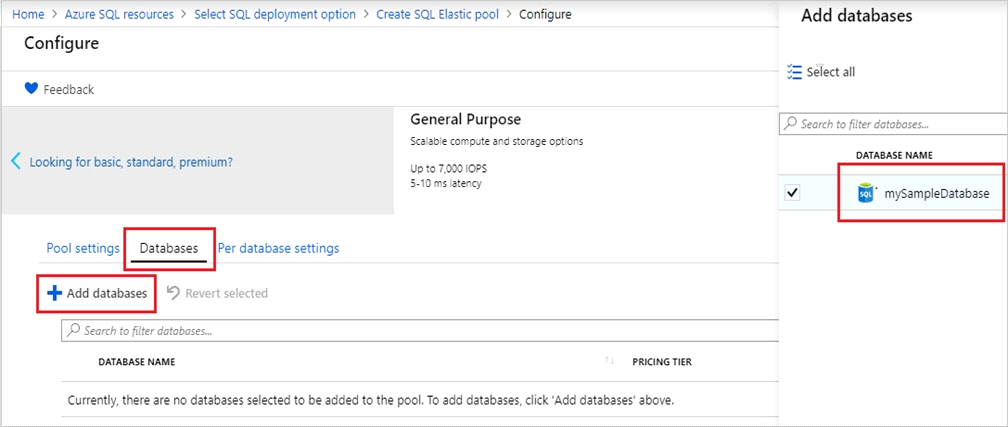Click the magnifier icon in main database filter
The image size is (1008, 427).
[74, 331]
